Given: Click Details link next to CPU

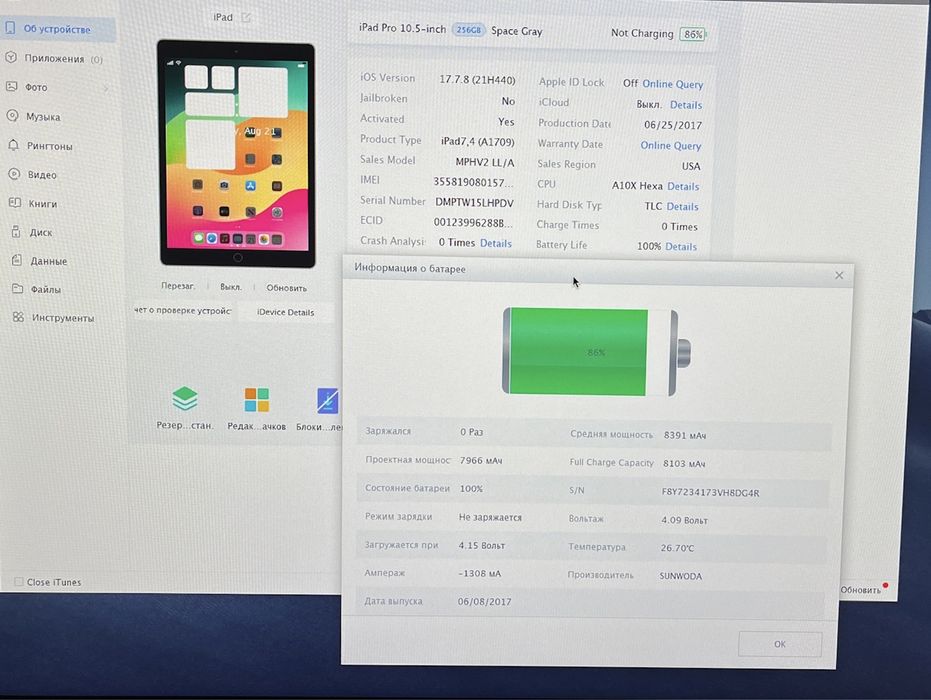Looking at the screenshot, I should click(x=683, y=186).
